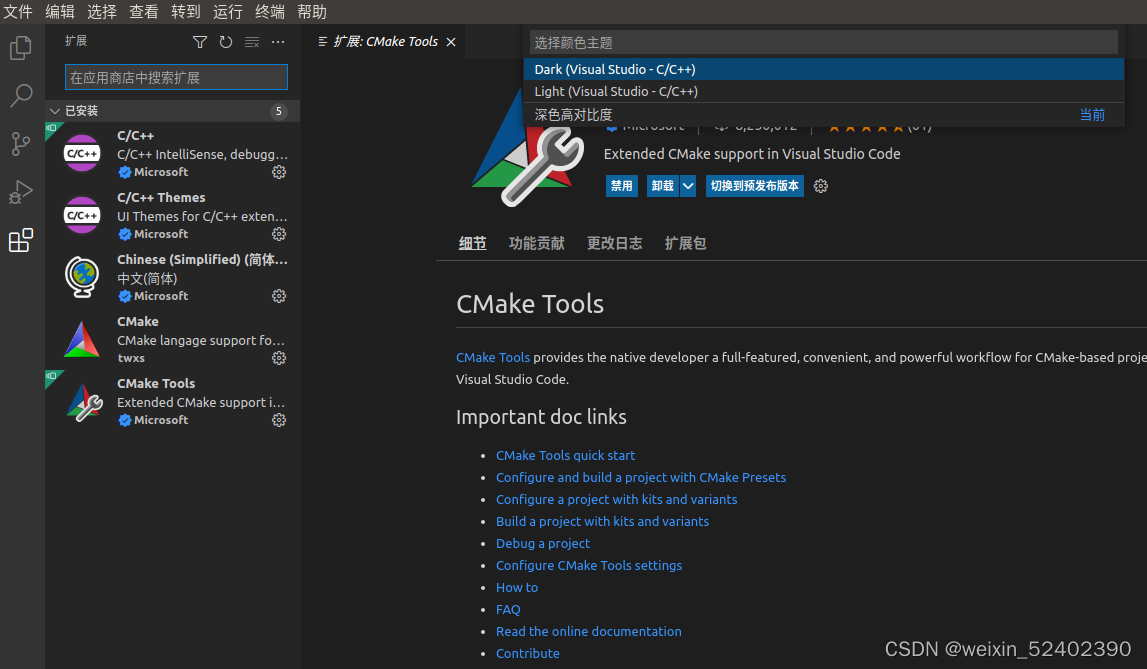Viewport: 1147px width, 669px height.
Task: Click the 禁用 button
Action: point(622,186)
